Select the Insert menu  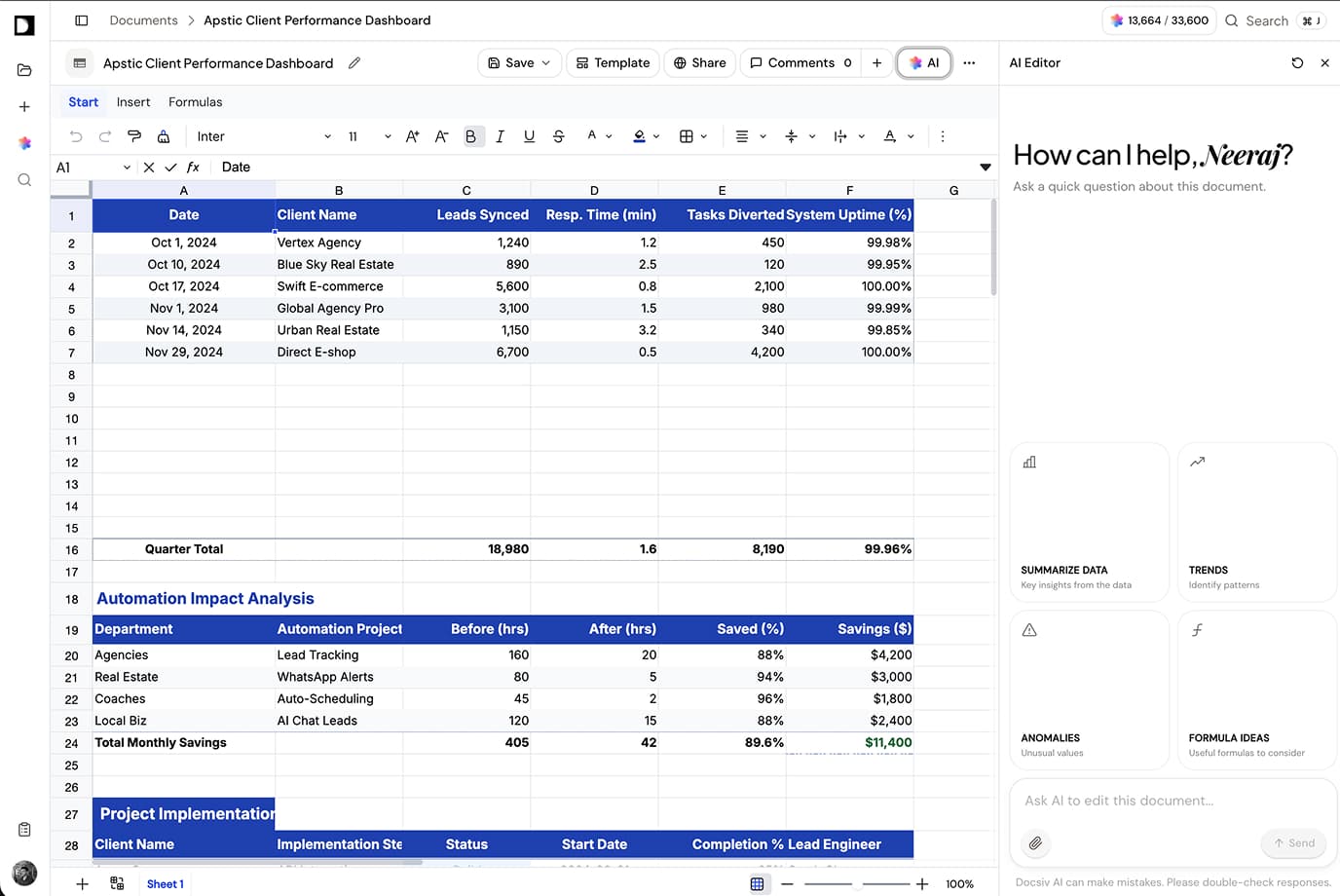133,101
